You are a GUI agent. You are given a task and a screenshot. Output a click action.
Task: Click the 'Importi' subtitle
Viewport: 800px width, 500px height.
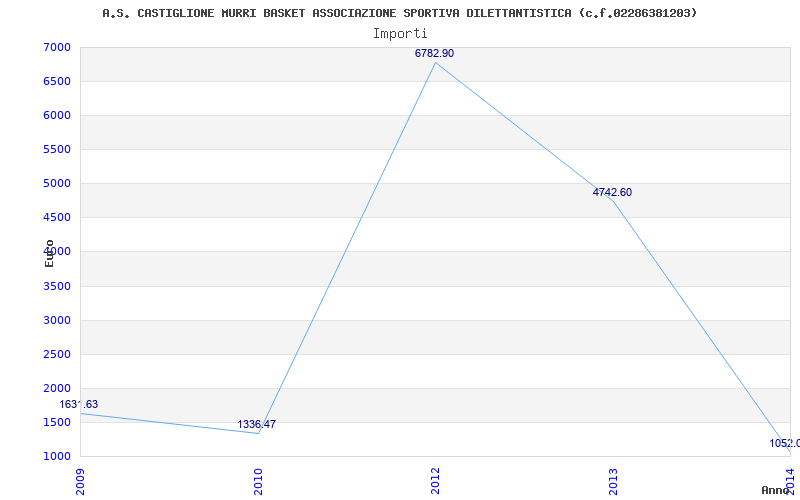[x=400, y=34]
